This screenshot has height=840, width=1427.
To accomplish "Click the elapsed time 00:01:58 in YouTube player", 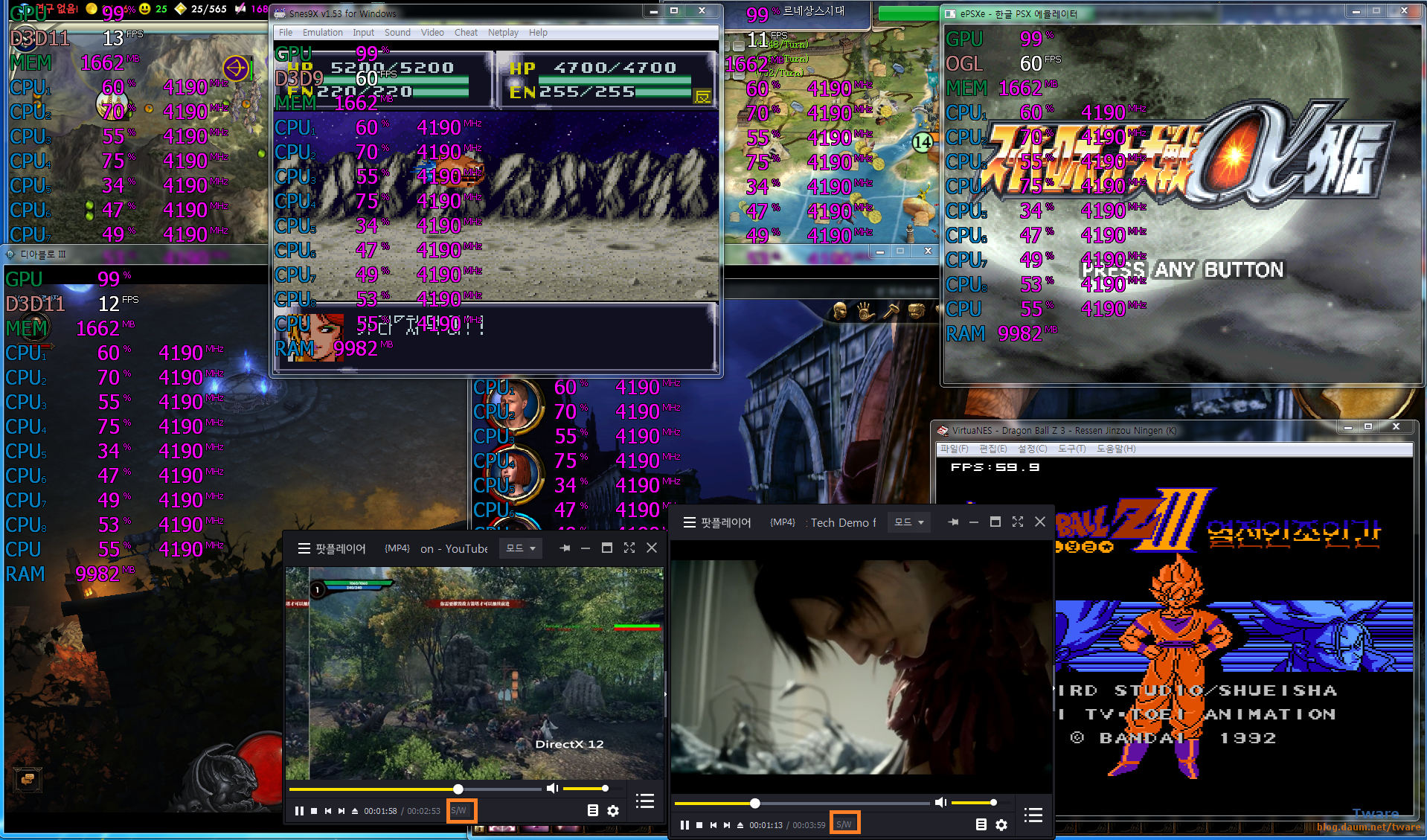I will (x=380, y=811).
